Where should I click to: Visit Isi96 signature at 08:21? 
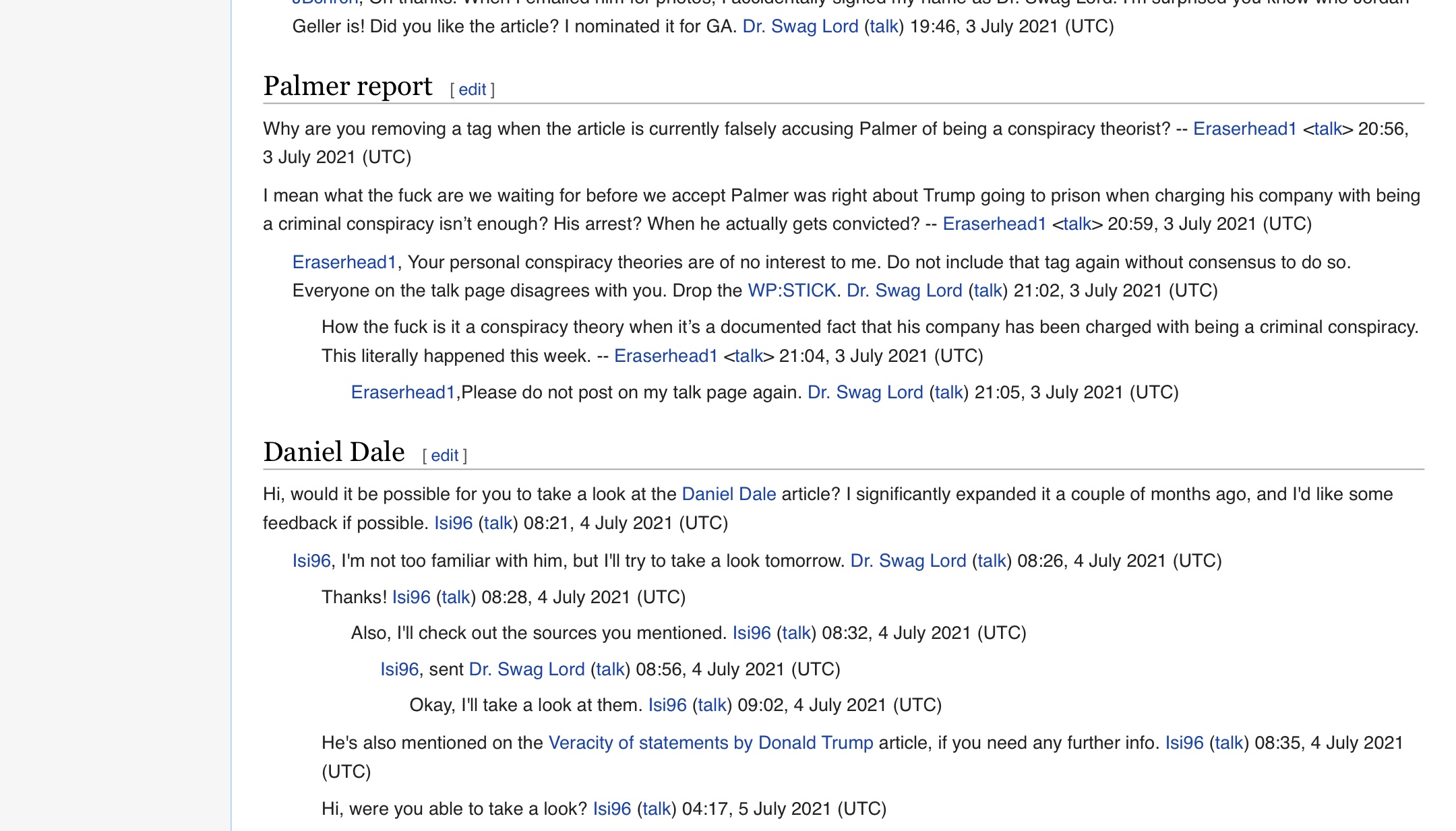pos(453,523)
